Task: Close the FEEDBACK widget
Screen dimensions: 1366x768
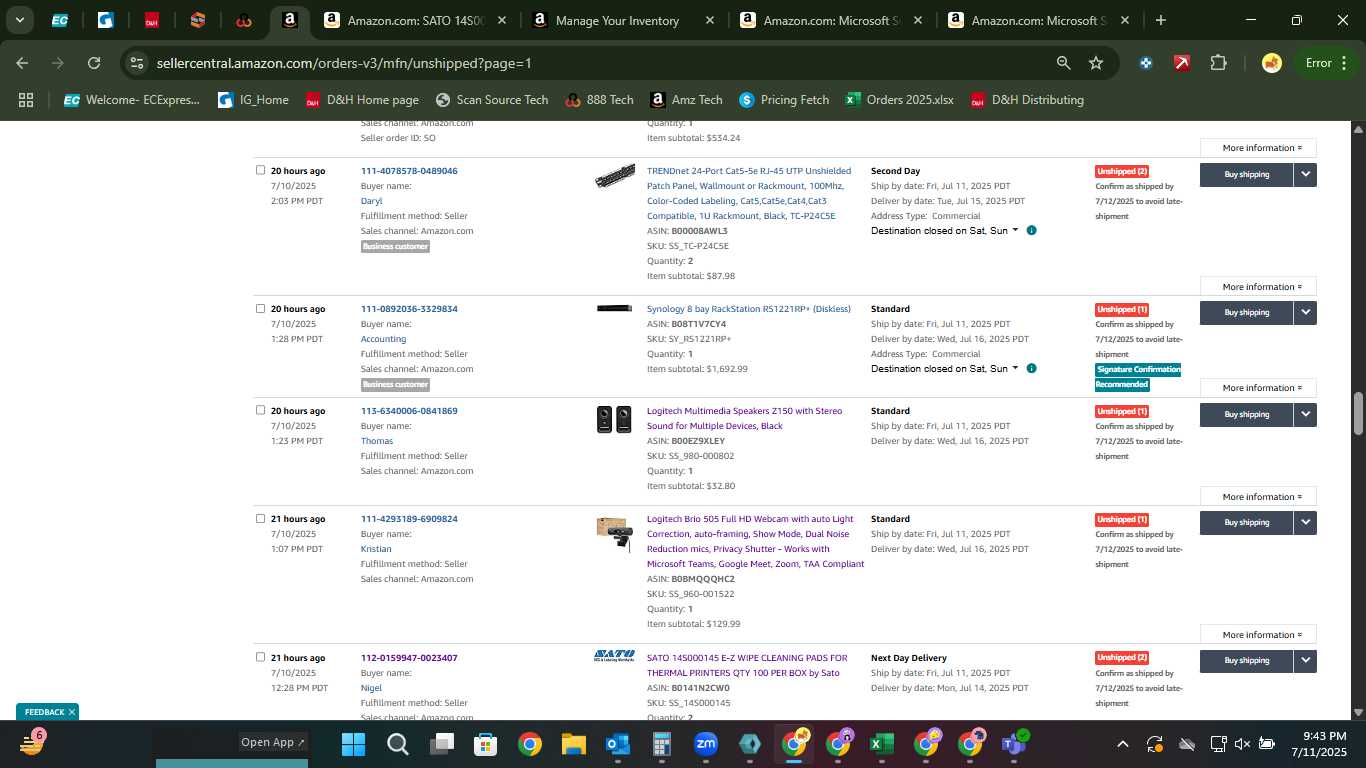Action: click(x=72, y=712)
